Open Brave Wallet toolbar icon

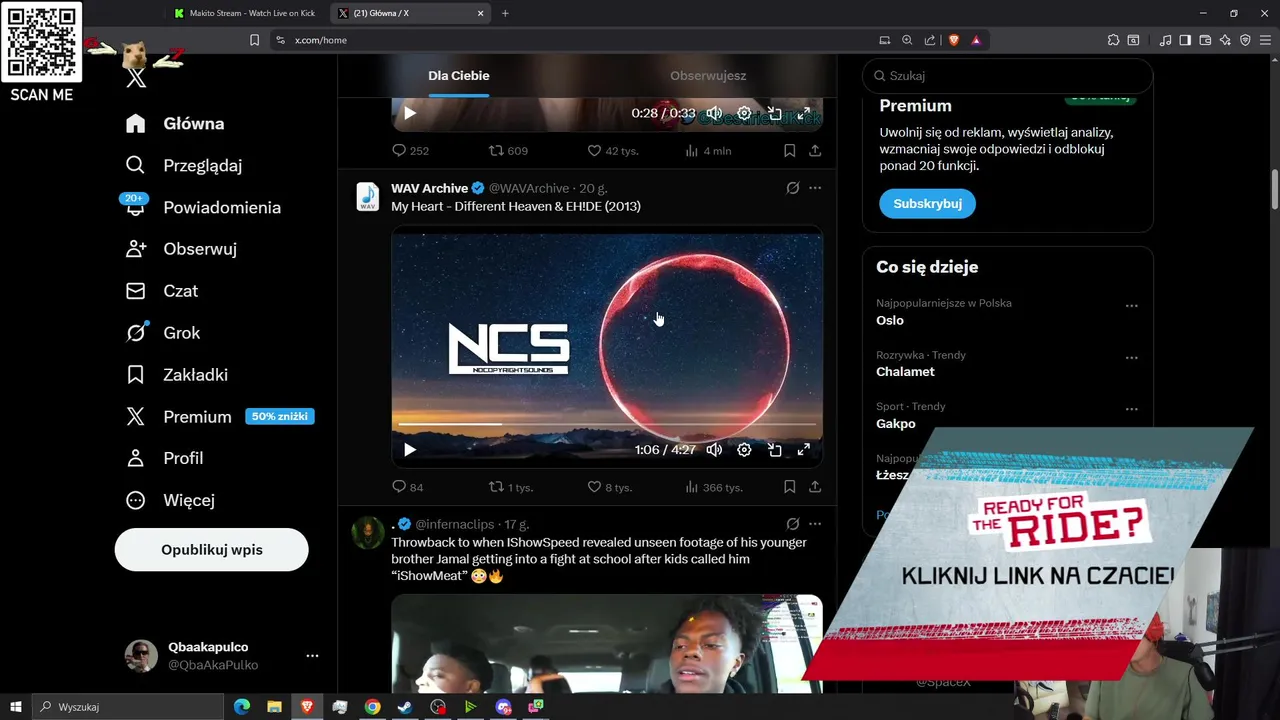pos(1205,40)
